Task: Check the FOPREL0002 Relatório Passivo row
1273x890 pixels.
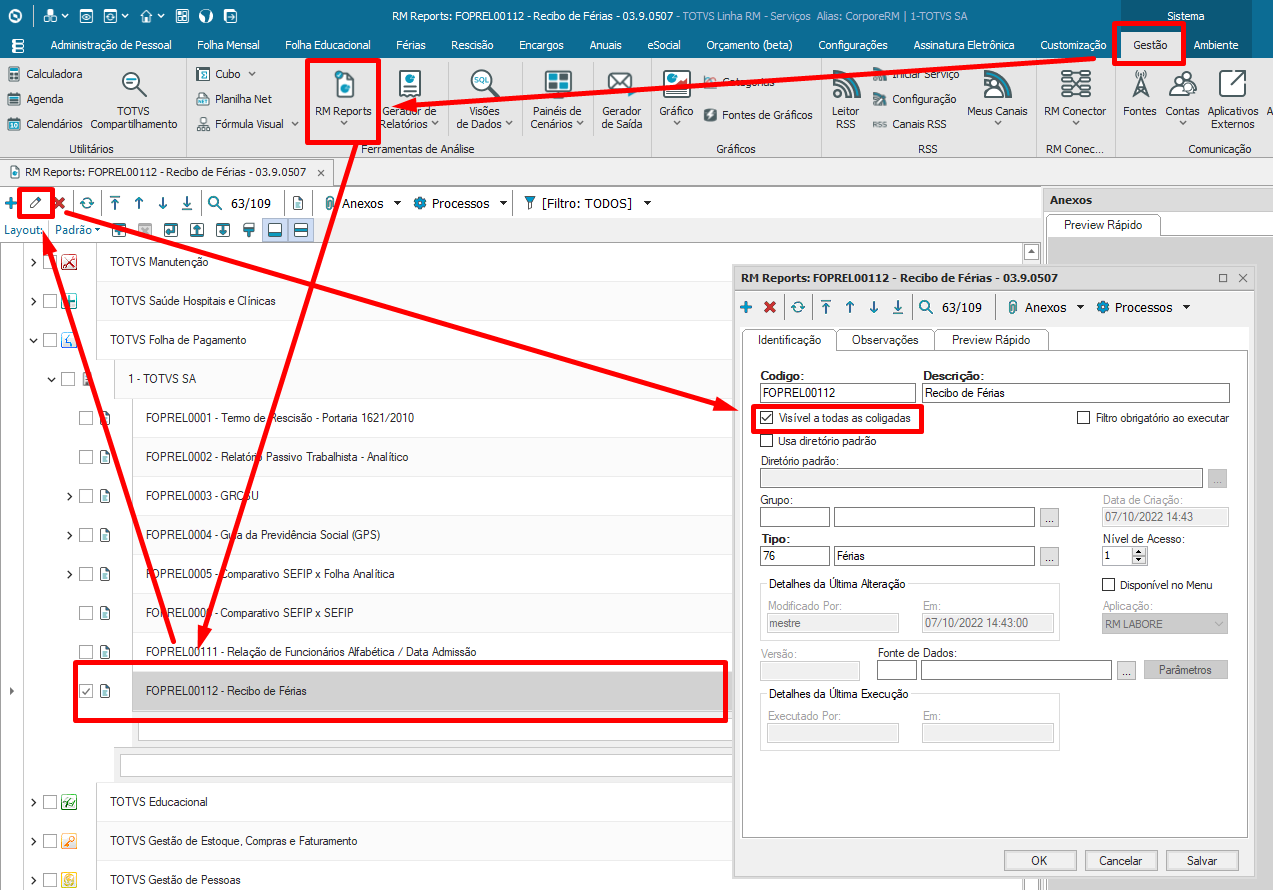Action: (x=86, y=457)
